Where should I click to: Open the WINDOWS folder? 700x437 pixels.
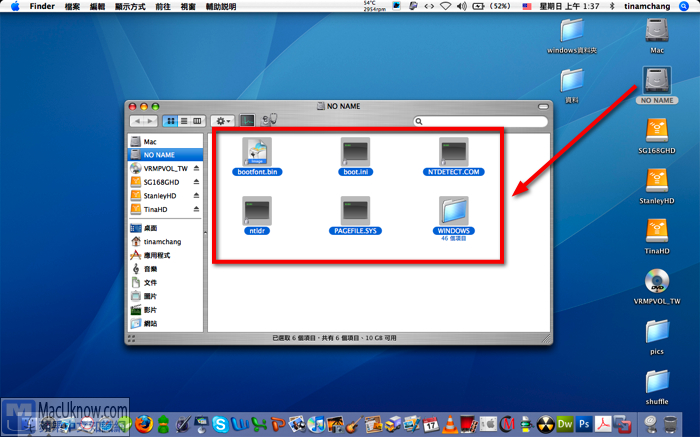pyautogui.click(x=454, y=211)
